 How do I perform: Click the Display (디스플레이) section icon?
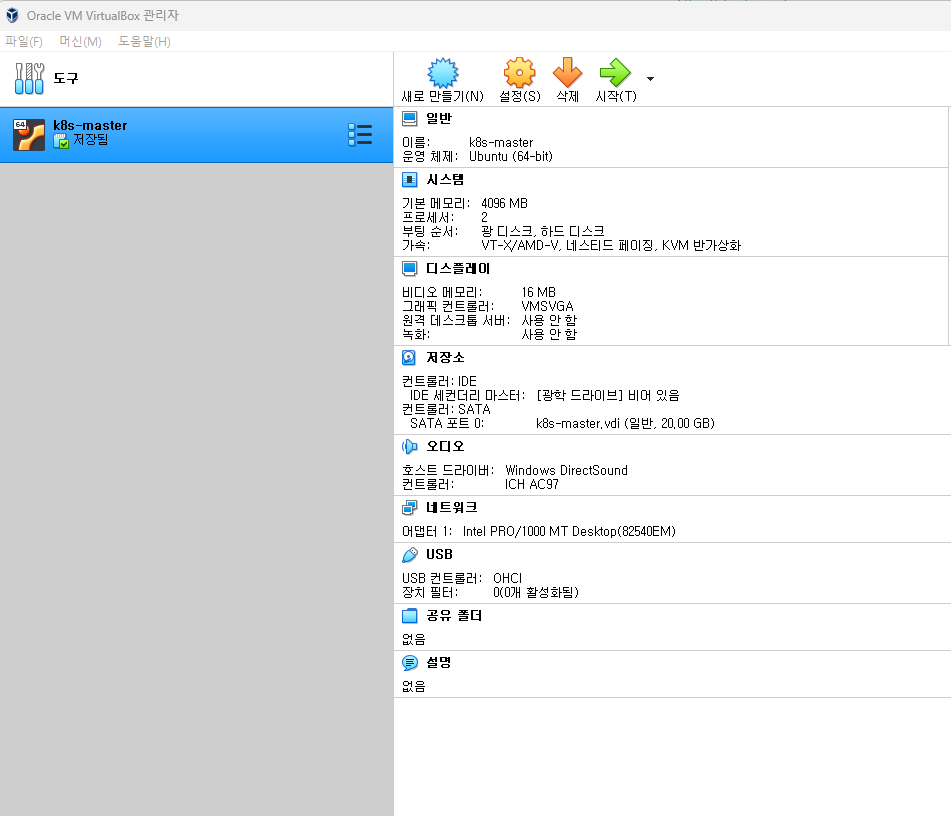(x=410, y=268)
